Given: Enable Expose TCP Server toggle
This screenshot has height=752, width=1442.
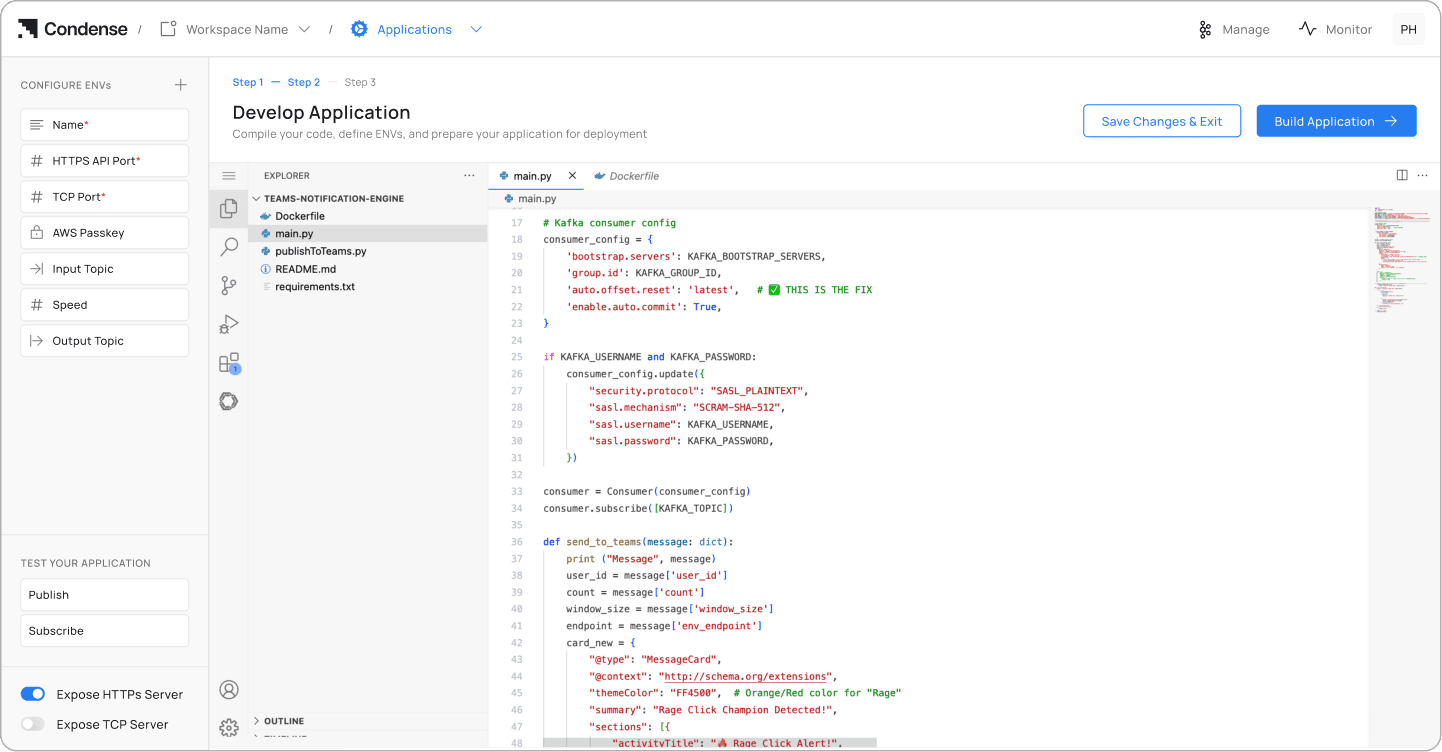Looking at the screenshot, I should 33,724.
